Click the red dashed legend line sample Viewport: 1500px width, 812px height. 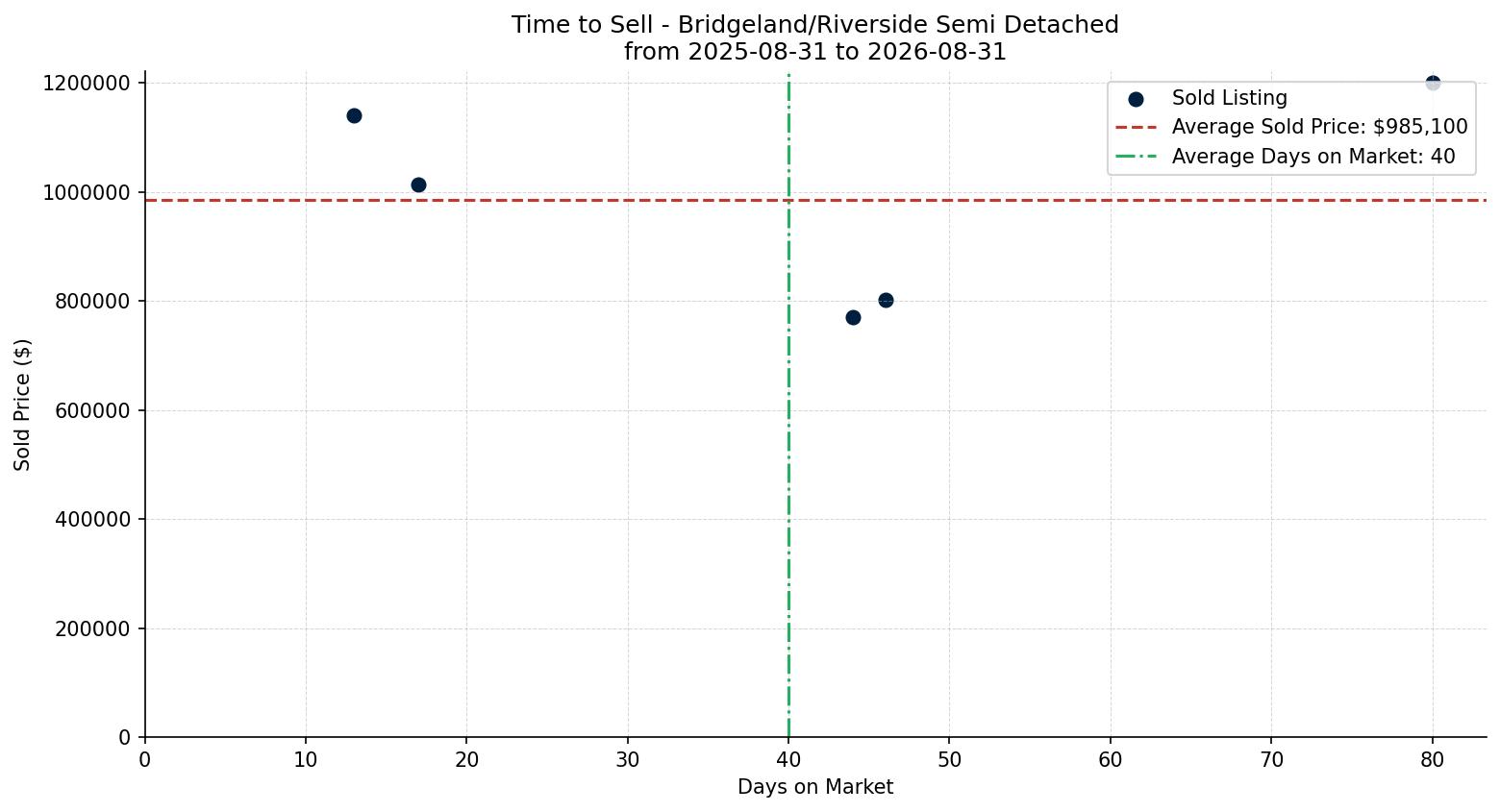tap(1136, 127)
